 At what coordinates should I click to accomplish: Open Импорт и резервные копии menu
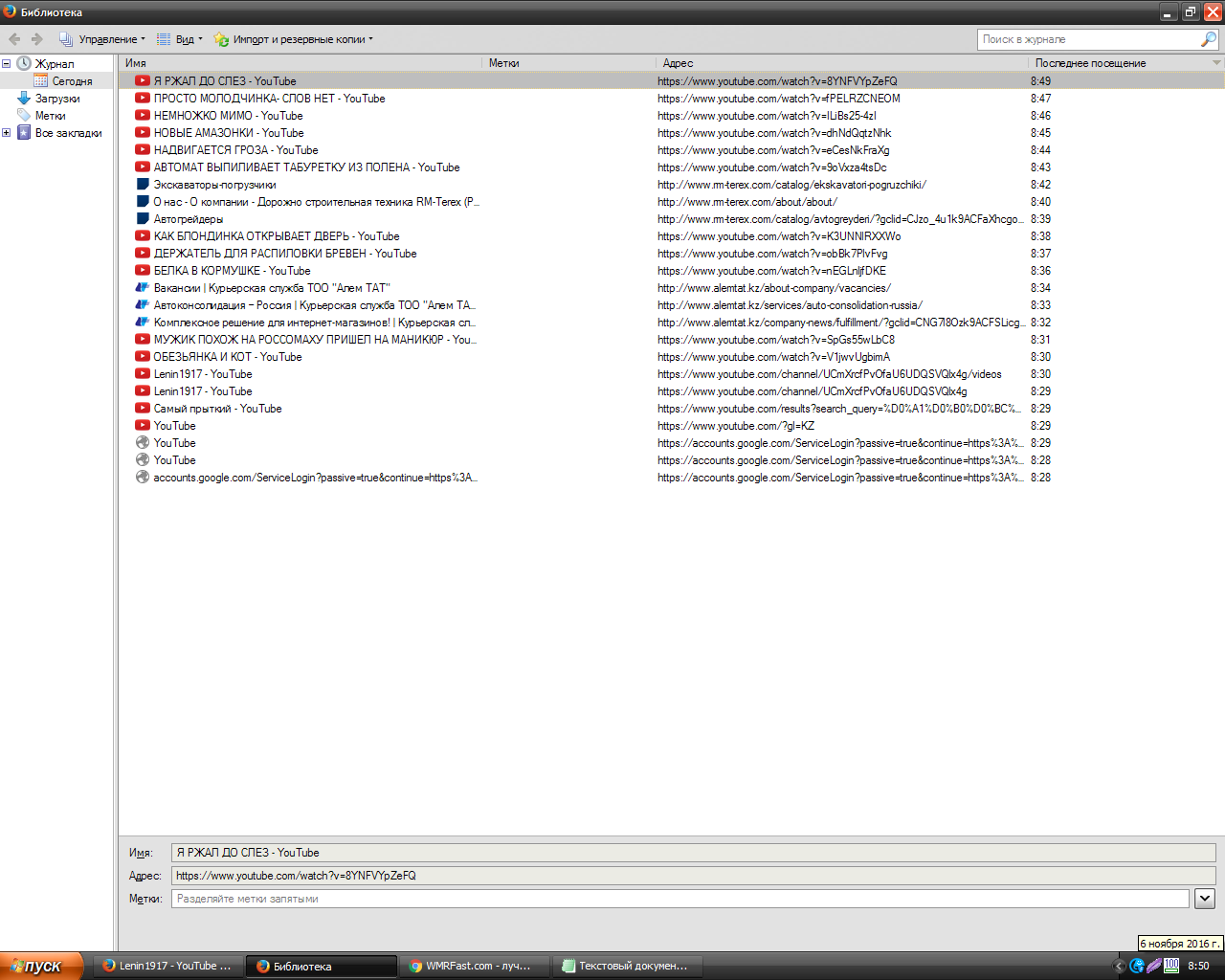click(293, 39)
